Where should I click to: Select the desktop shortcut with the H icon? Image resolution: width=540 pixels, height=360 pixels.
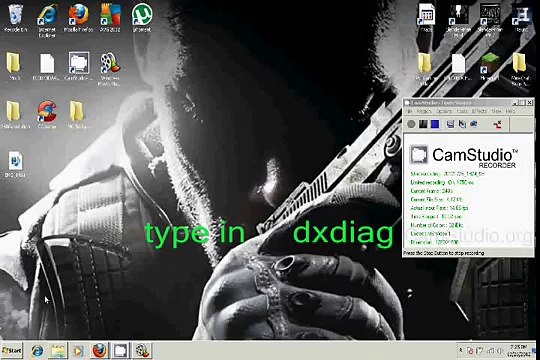521,18
